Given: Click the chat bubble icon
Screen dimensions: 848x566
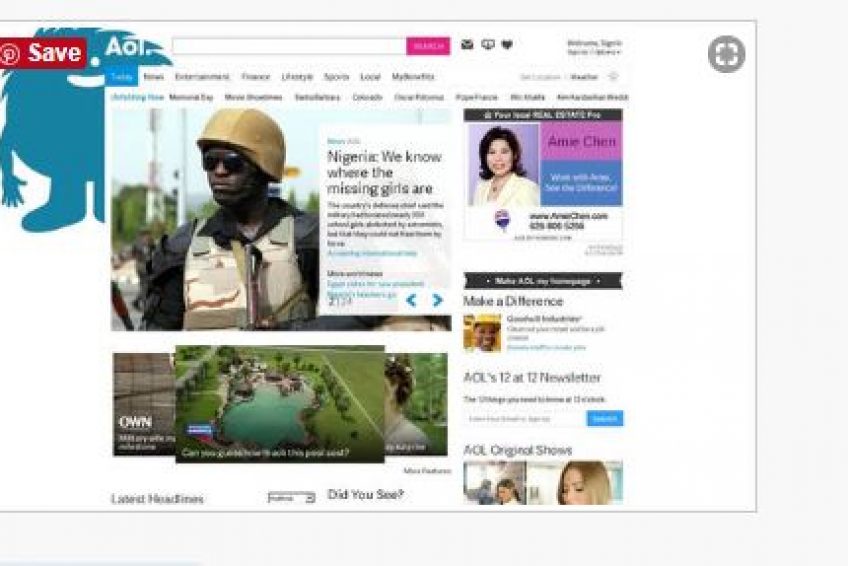Looking at the screenshot, I should 488,45.
